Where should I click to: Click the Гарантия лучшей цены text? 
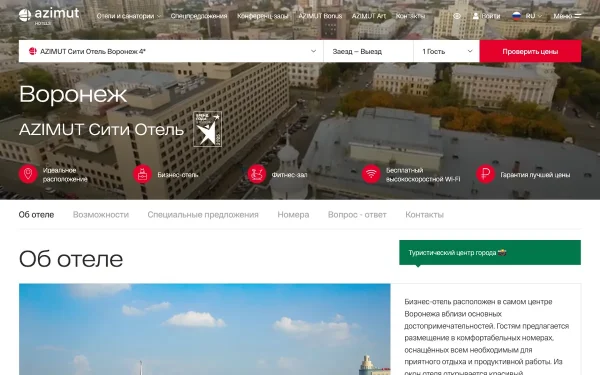click(535, 175)
